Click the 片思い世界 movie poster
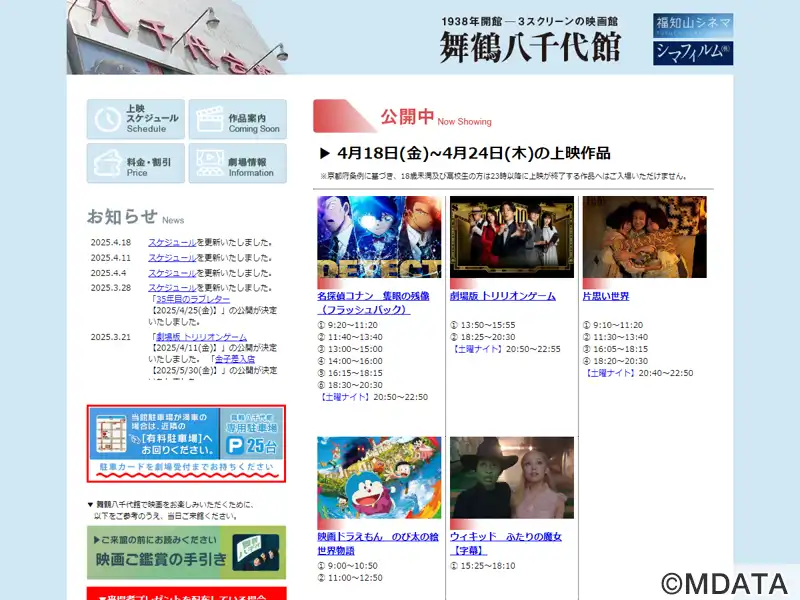This screenshot has height=600, width=800. coord(644,237)
